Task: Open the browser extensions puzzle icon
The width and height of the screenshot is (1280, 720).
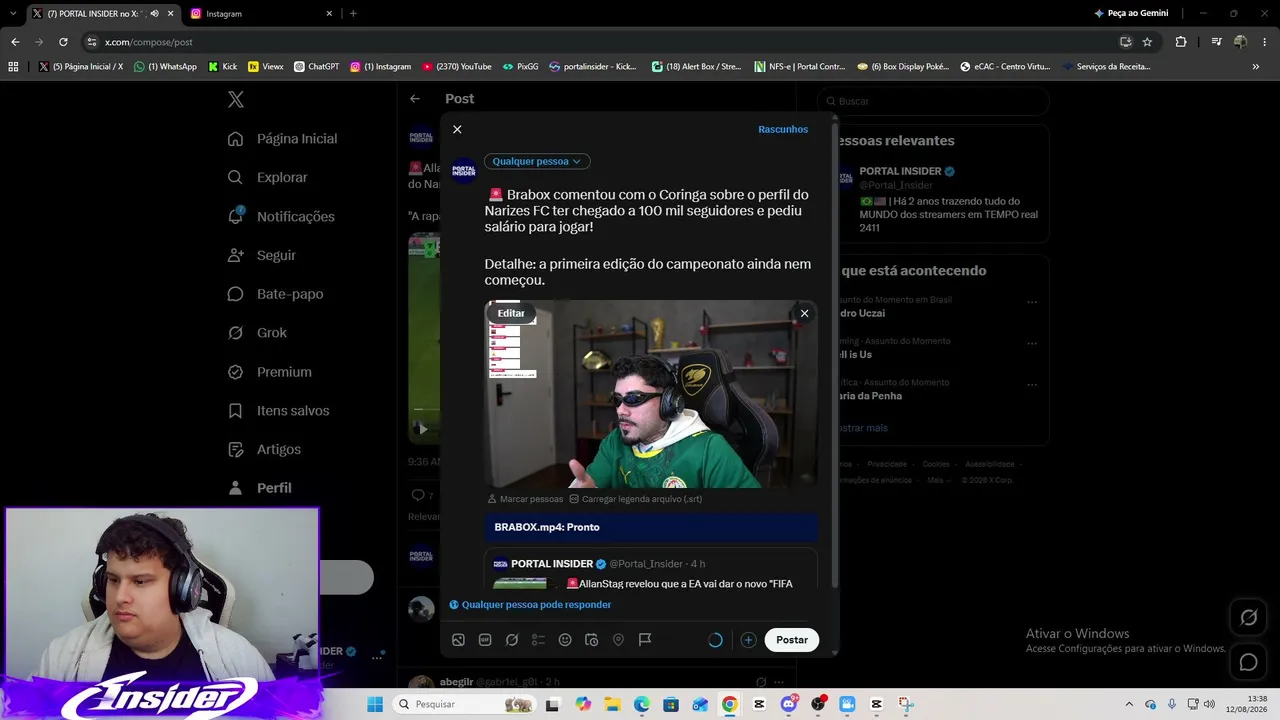Action: [x=1181, y=42]
